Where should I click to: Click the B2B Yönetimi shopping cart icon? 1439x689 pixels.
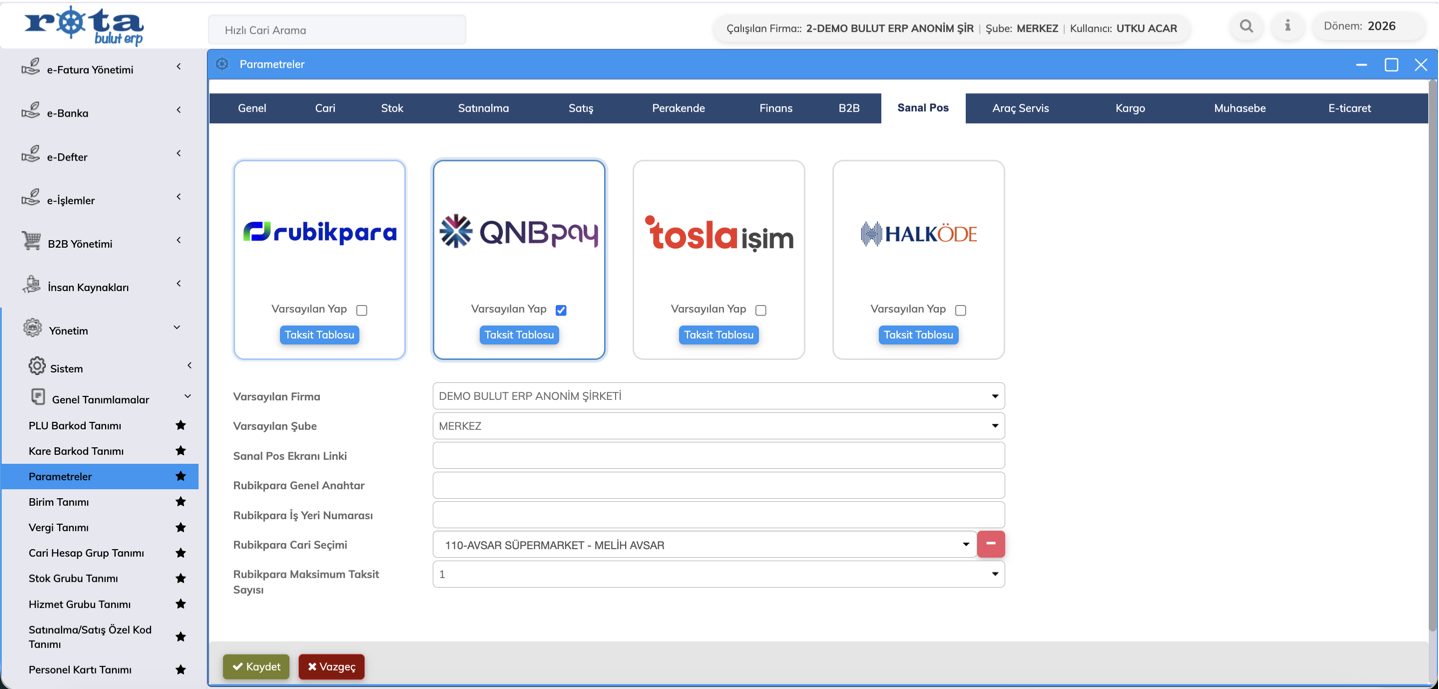31,242
